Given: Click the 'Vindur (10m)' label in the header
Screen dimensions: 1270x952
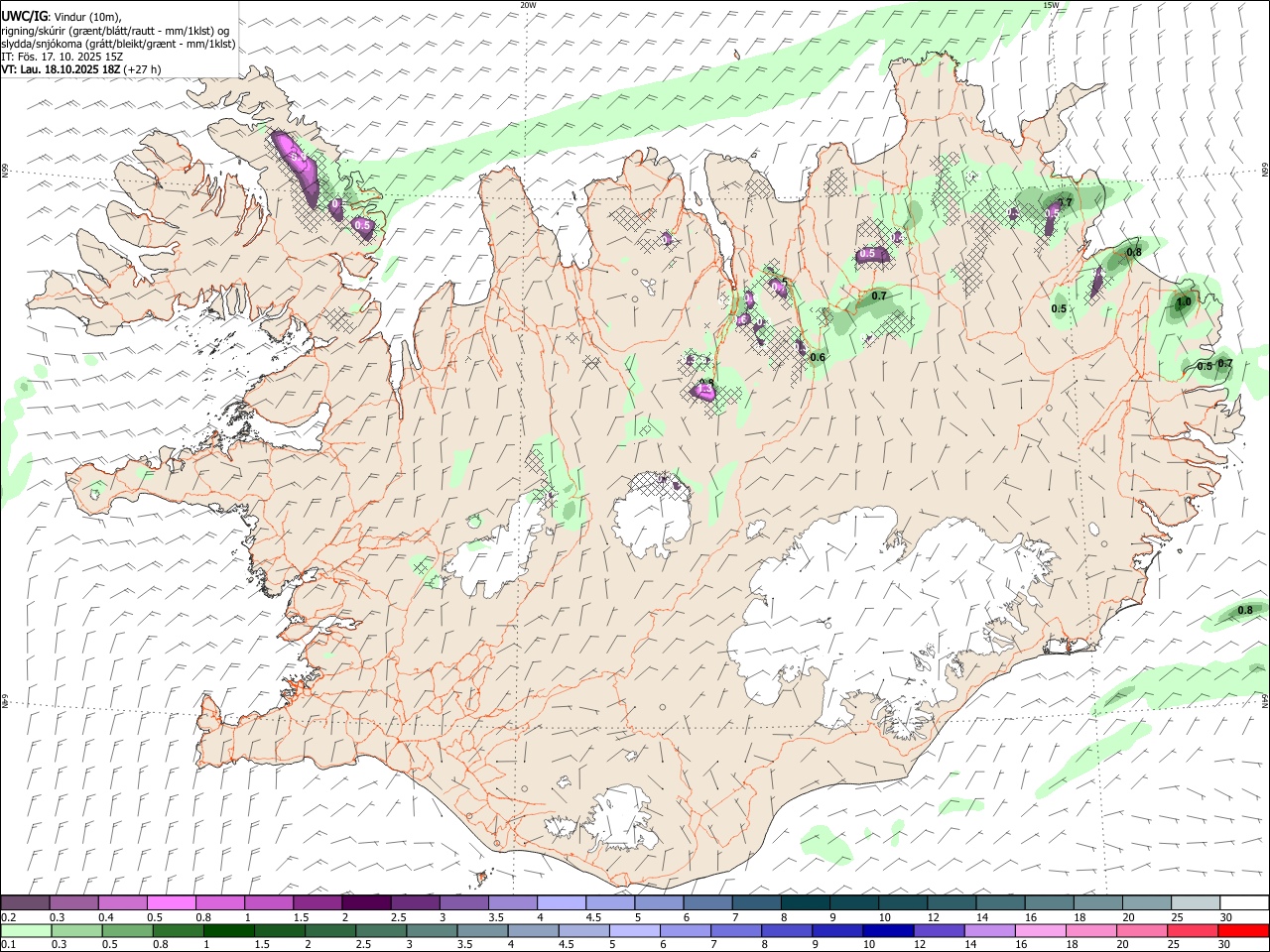Looking at the screenshot, I should [x=87, y=17].
